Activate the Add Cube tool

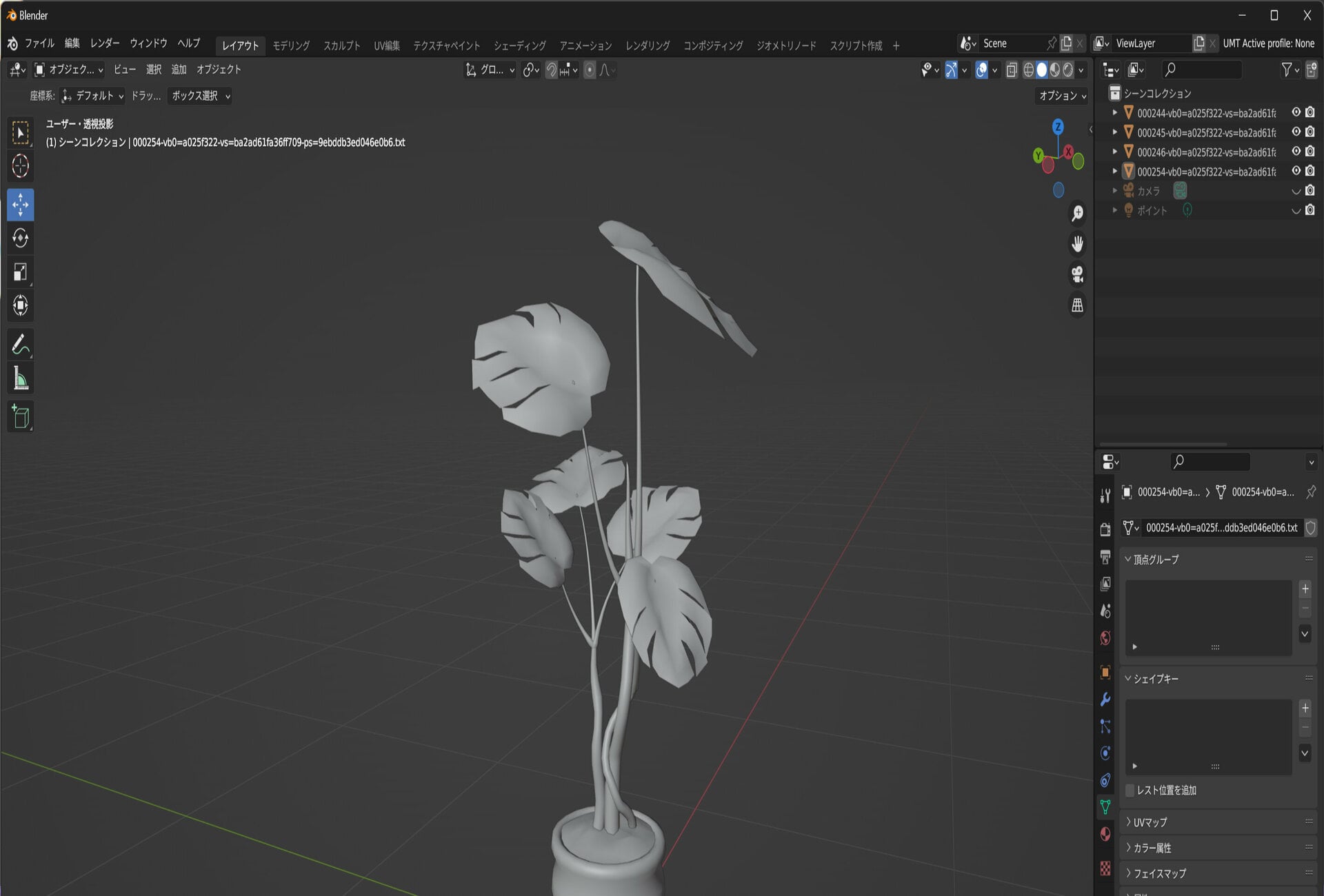(x=20, y=417)
